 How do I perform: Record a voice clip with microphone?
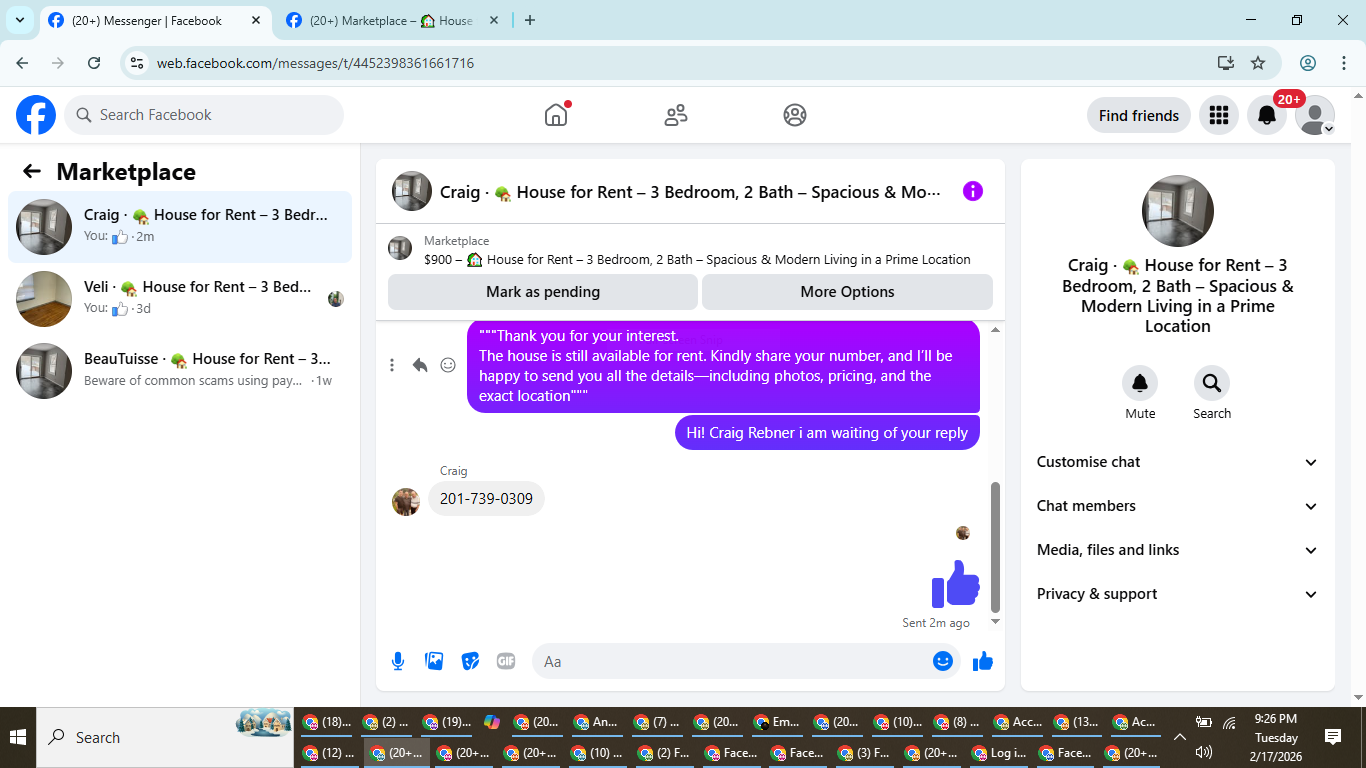398,661
